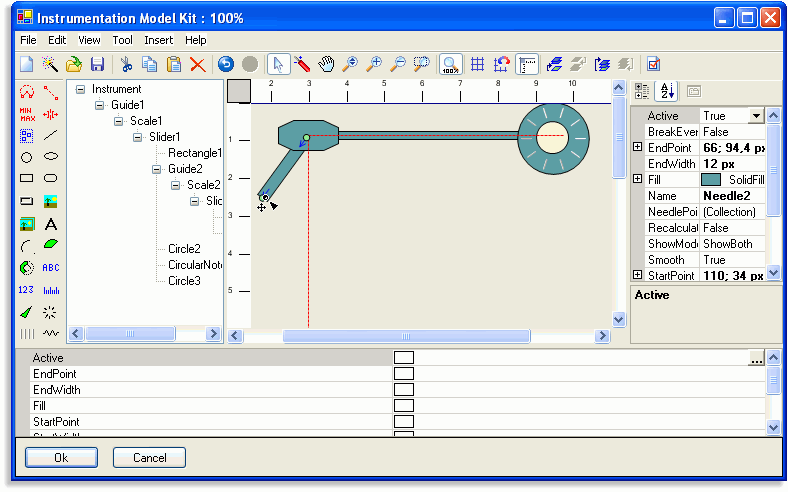The width and height of the screenshot is (788, 492).
Task: Select the MIN MAX tool
Action: click(x=27, y=115)
